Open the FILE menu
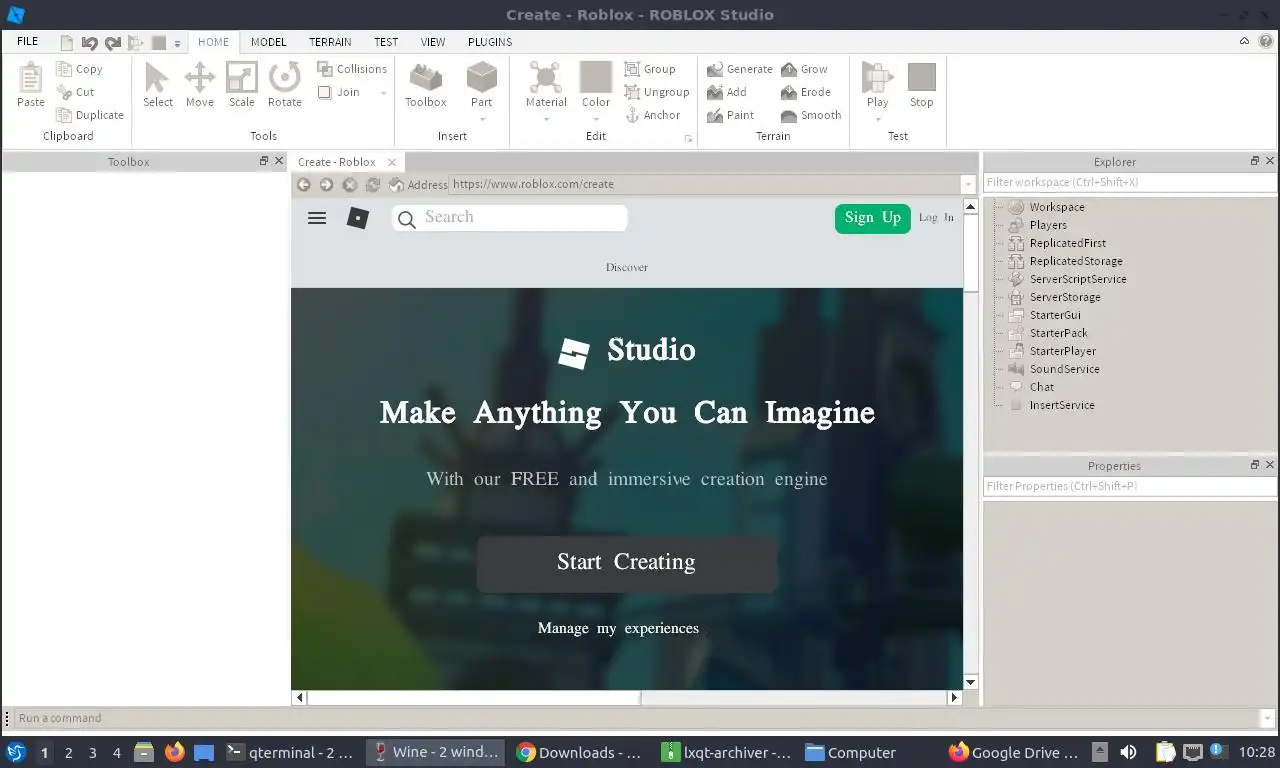Viewport: 1280px width, 768px height. pos(28,42)
